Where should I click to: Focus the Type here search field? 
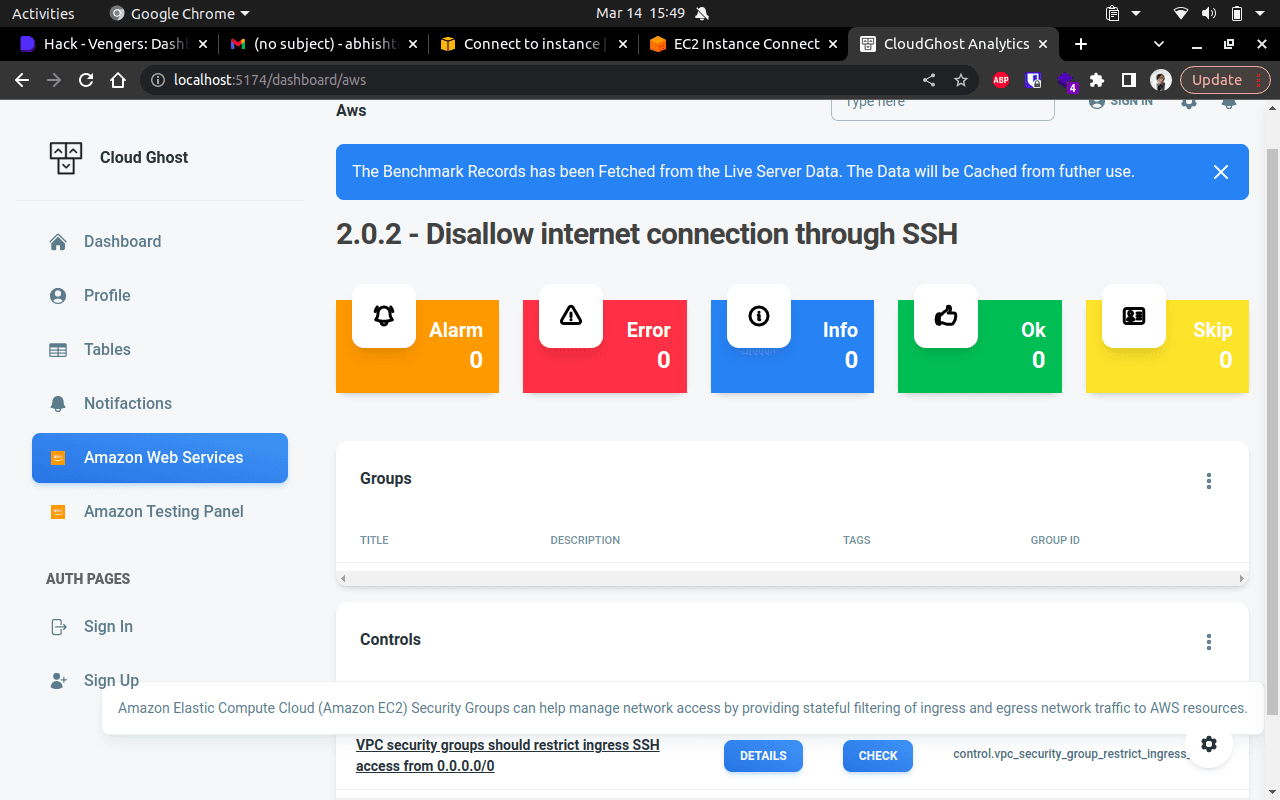[943, 108]
